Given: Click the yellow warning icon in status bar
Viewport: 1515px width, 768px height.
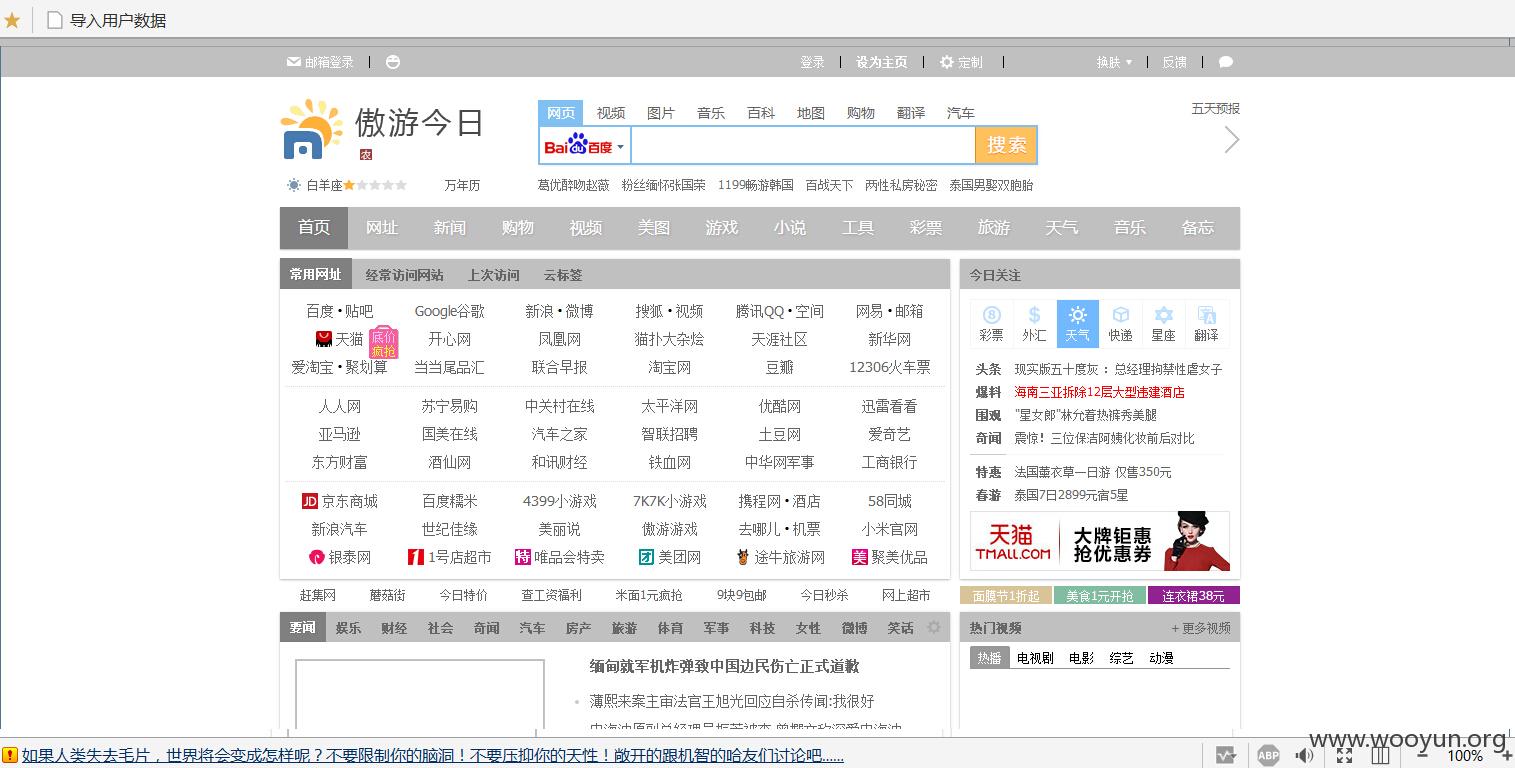Looking at the screenshot, I should click(9, 756).
